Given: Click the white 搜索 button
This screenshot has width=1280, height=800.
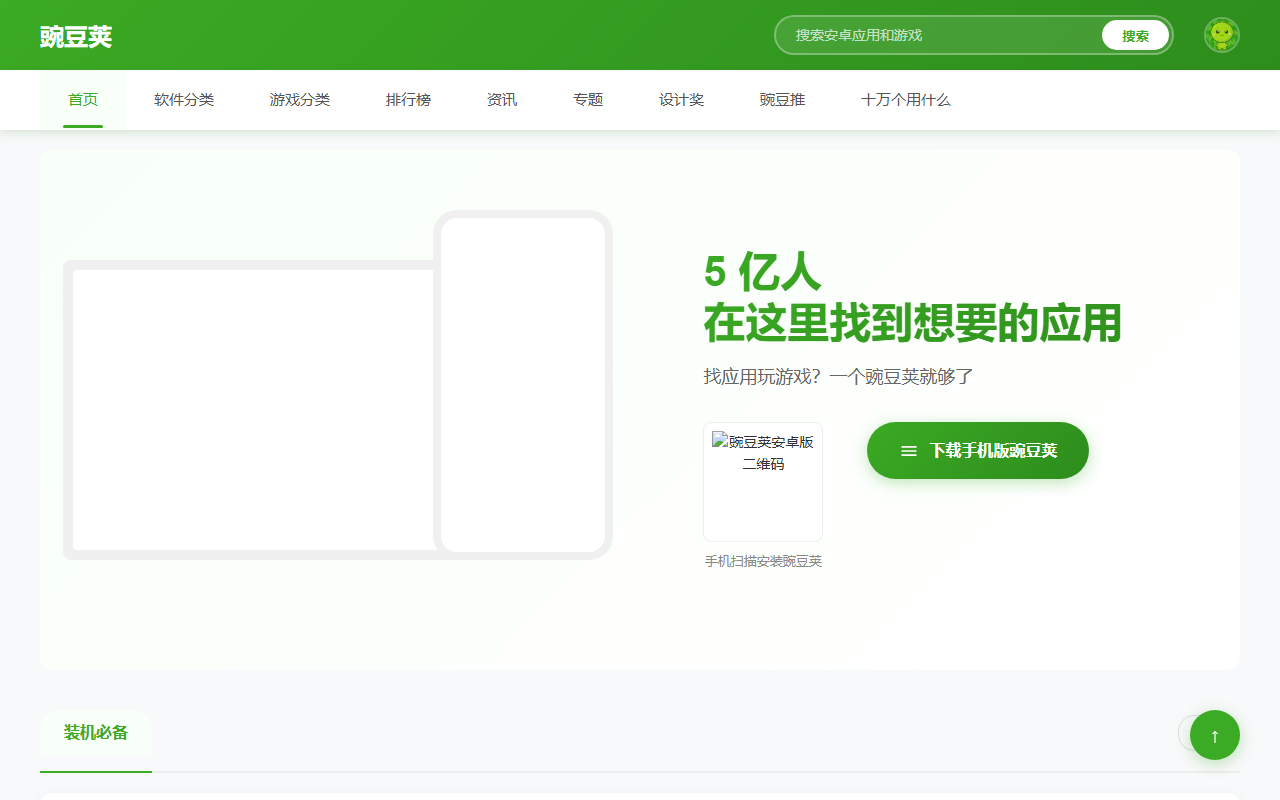Looking at the screenshot, I should click(1135, 35).
